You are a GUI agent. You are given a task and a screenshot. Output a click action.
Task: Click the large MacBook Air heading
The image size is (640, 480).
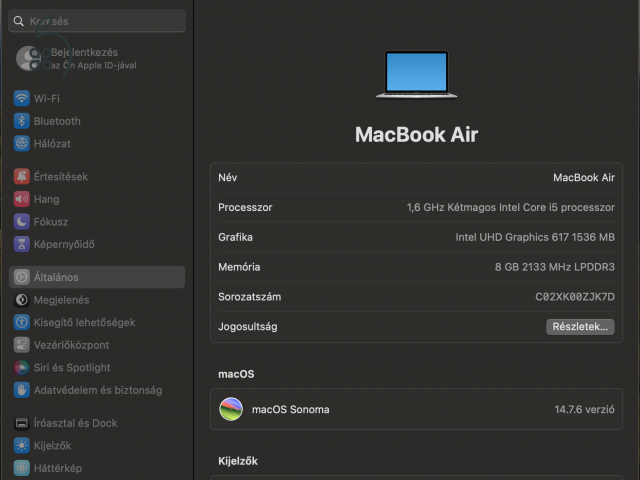click(x=416, y=135)
